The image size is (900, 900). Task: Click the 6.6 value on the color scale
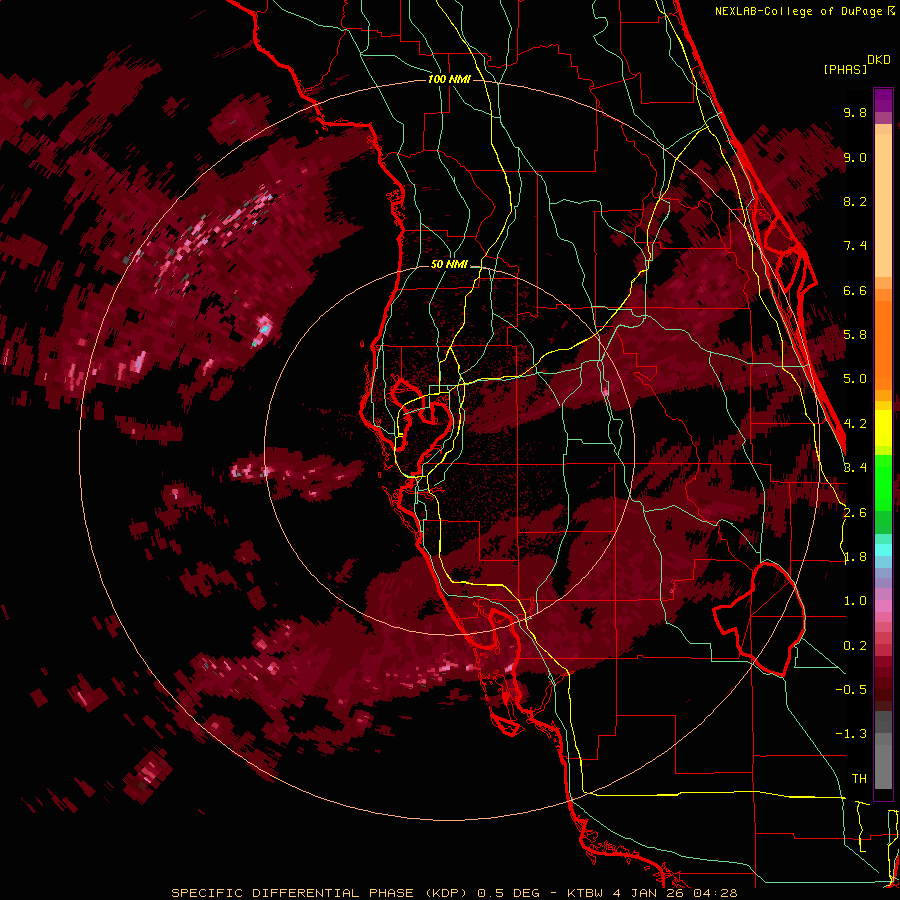(x=855, y=290)
